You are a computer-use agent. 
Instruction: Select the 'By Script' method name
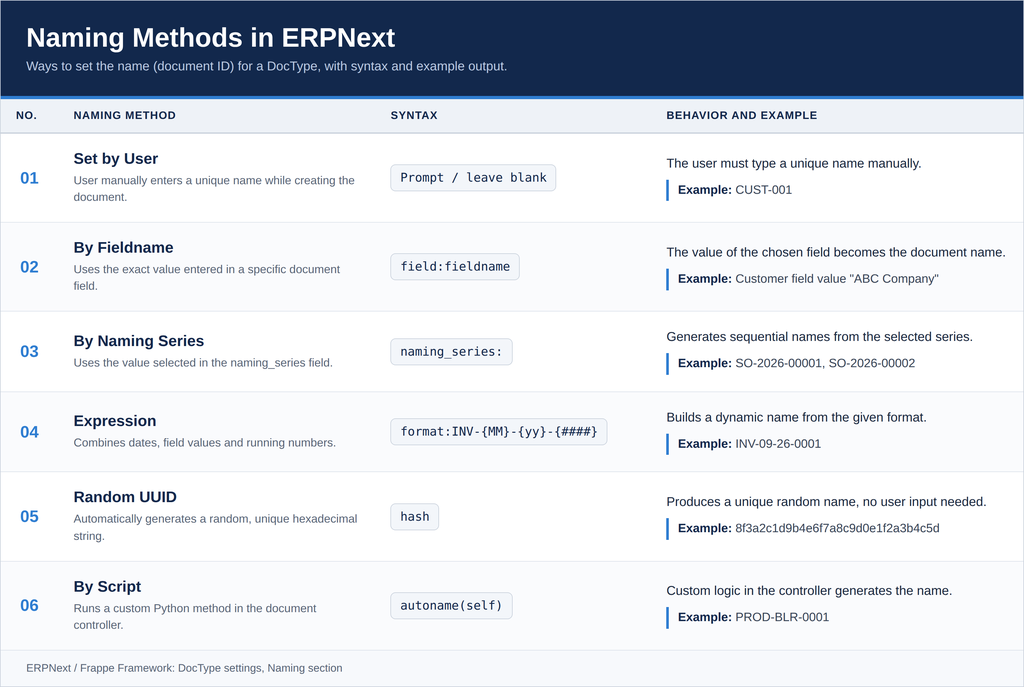pyautogui.click(x=107, y=586)
